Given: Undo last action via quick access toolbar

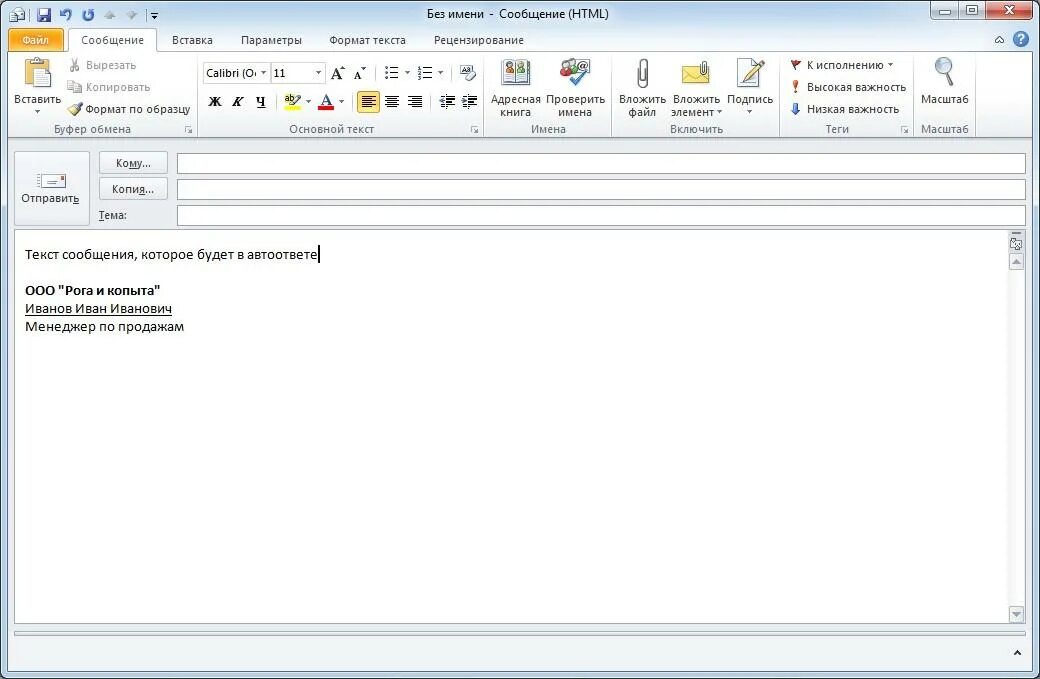Looking at the screenshot, I should (66, 14).
